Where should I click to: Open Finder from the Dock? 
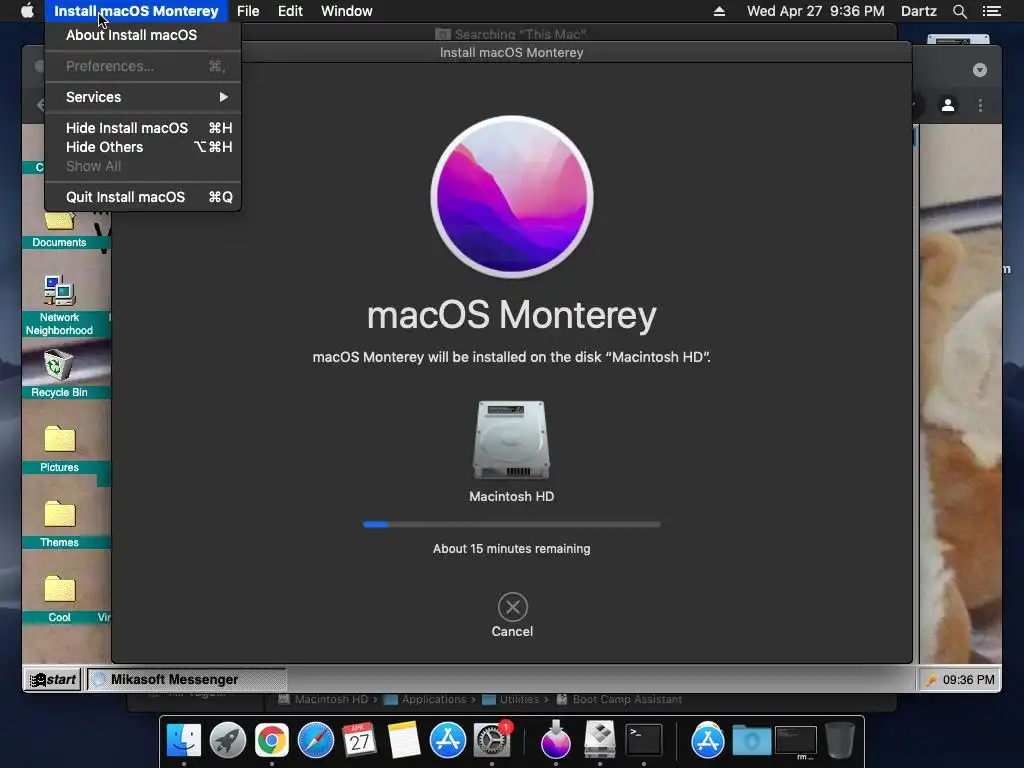[x=184, y=740]
